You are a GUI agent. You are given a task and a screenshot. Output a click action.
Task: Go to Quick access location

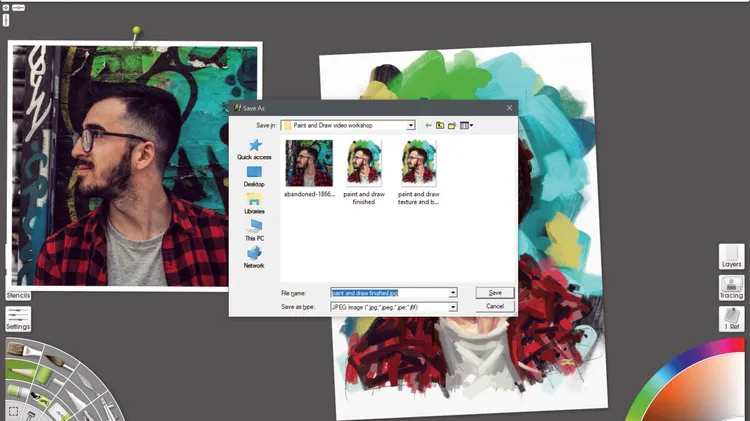tap(254, 149)
